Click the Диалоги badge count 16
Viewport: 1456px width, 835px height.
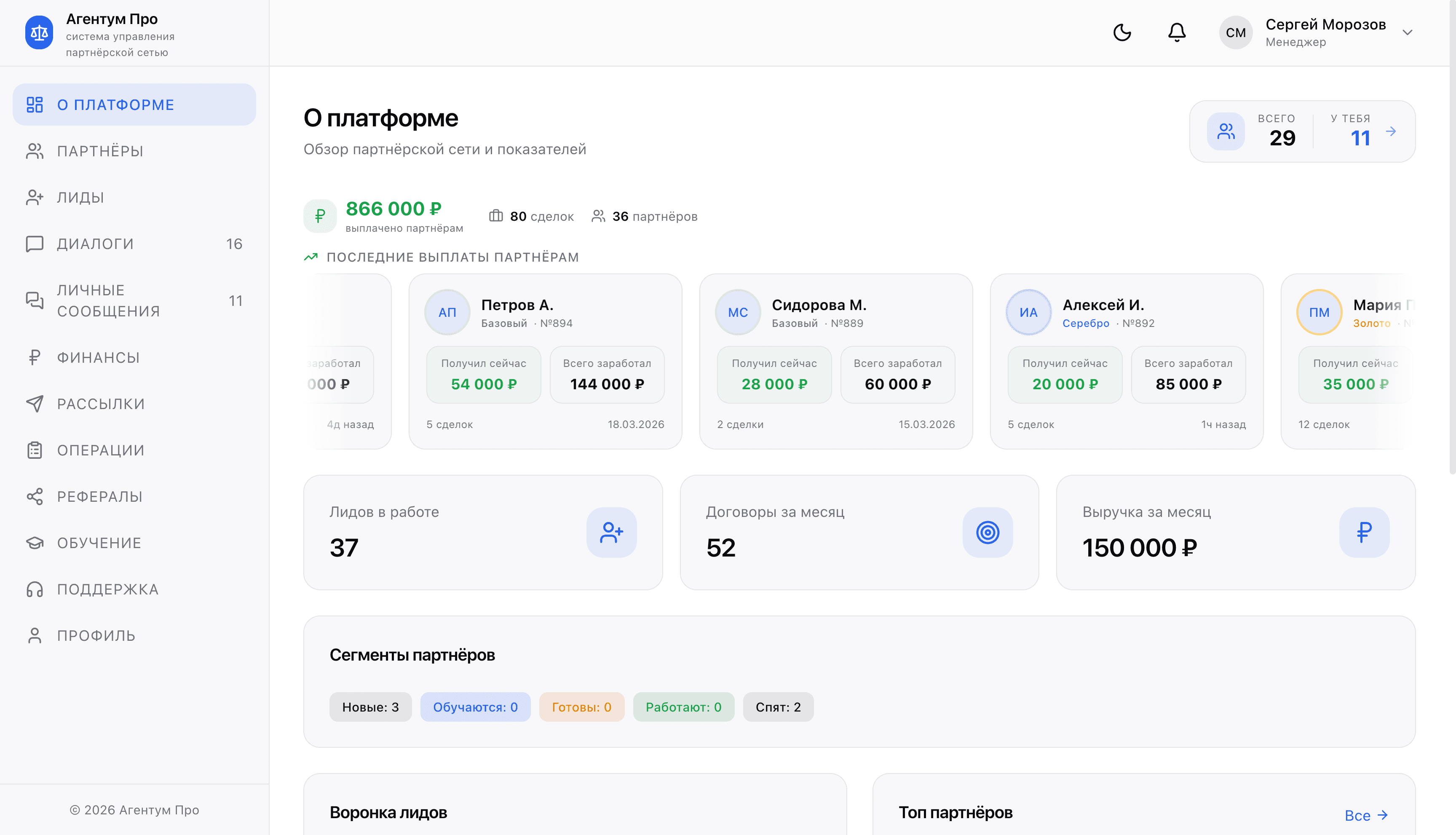click(x=234, y=244)
